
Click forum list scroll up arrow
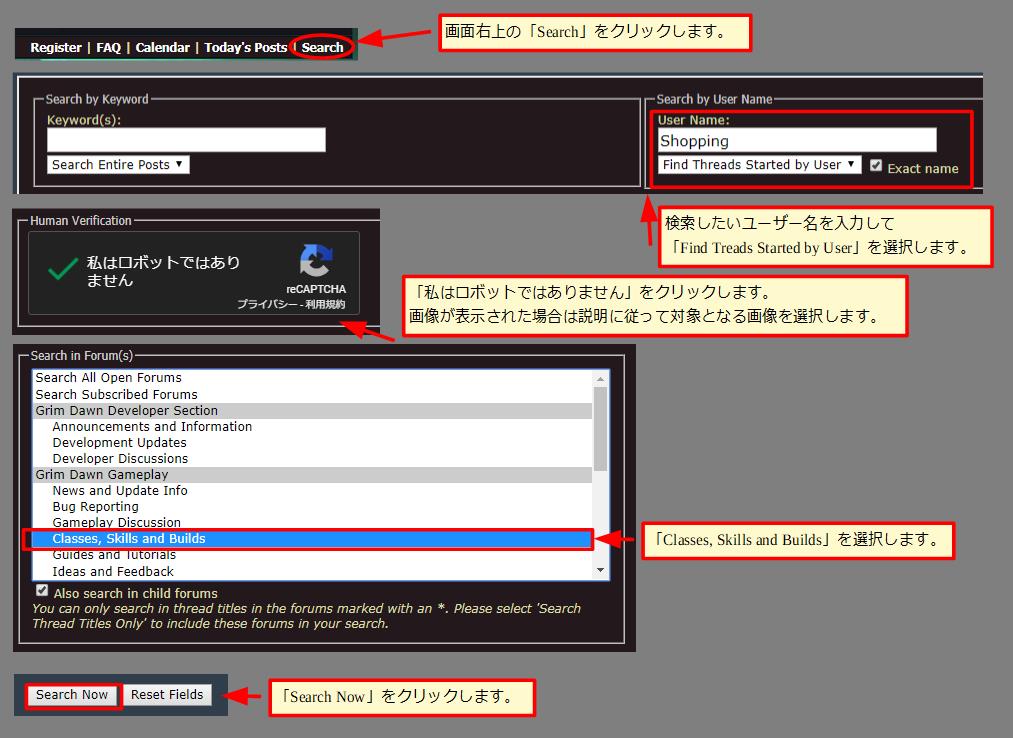(x=601, y=379)
